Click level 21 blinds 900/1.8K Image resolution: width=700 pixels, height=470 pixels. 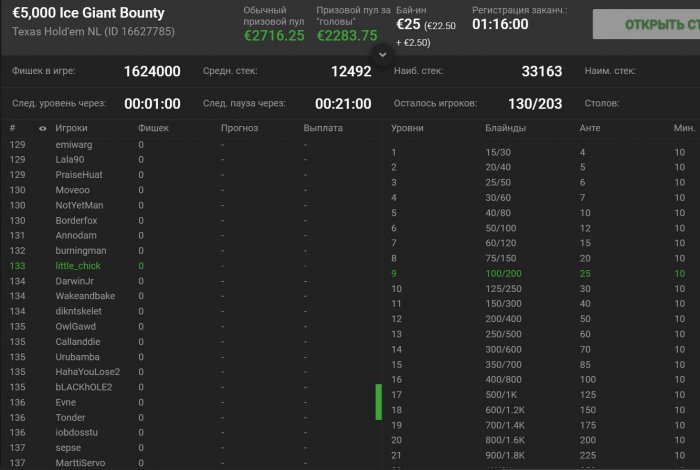pyautogui.click(x=505, y=455)
